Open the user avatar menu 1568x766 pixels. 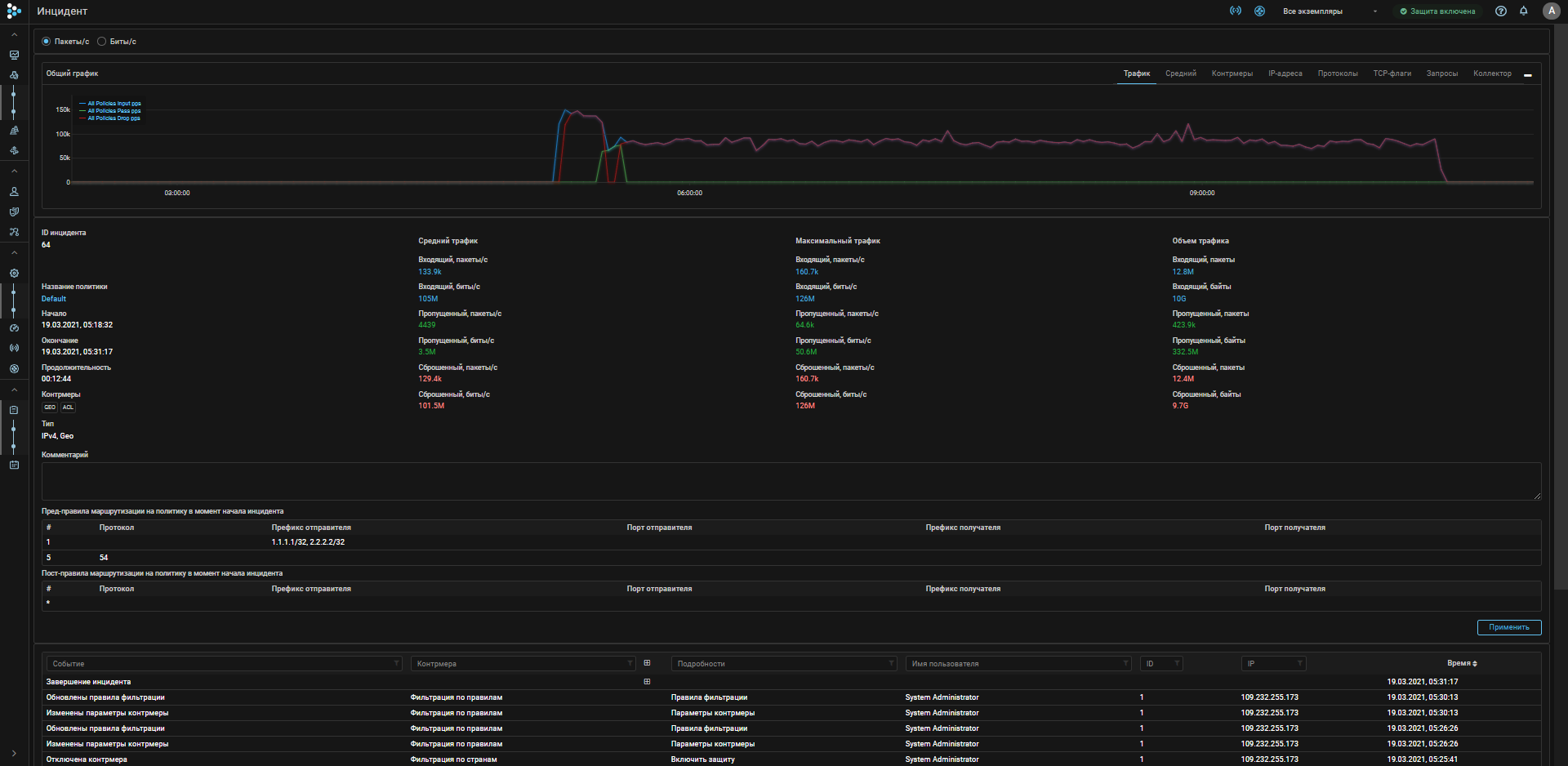(1552, 11)
